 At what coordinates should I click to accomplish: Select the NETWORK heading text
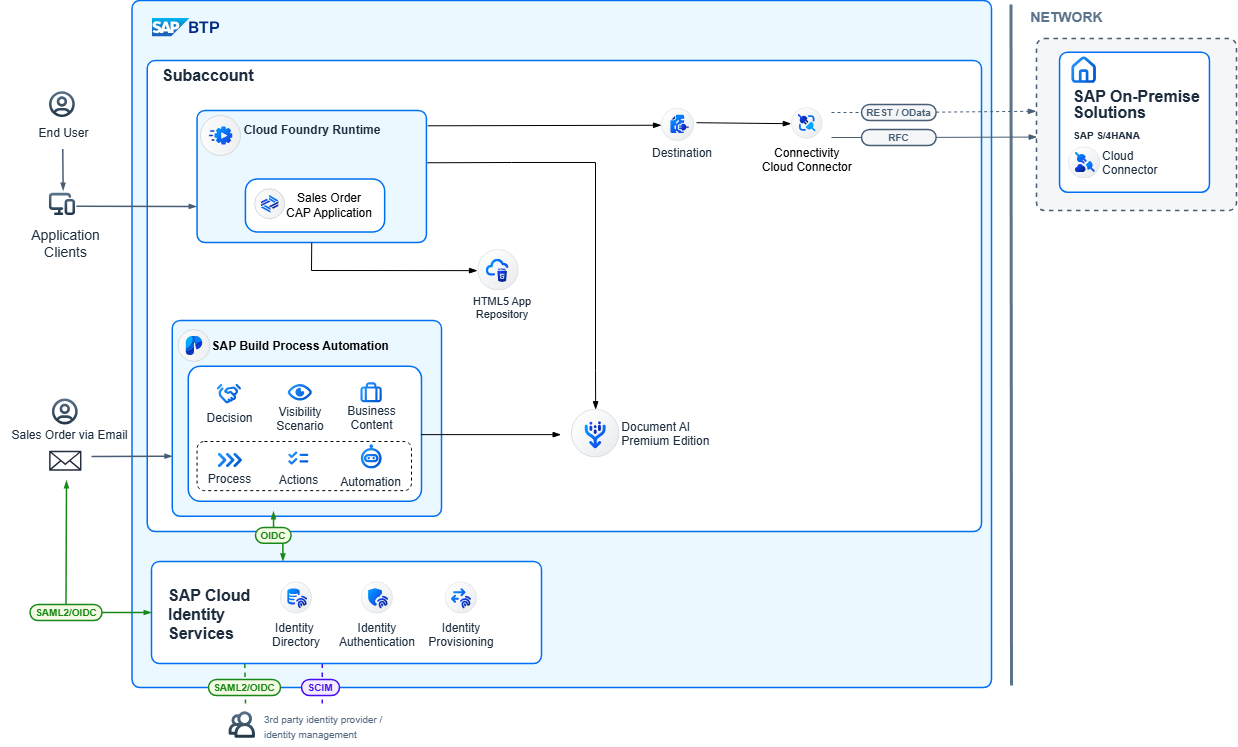point(1066,17)
